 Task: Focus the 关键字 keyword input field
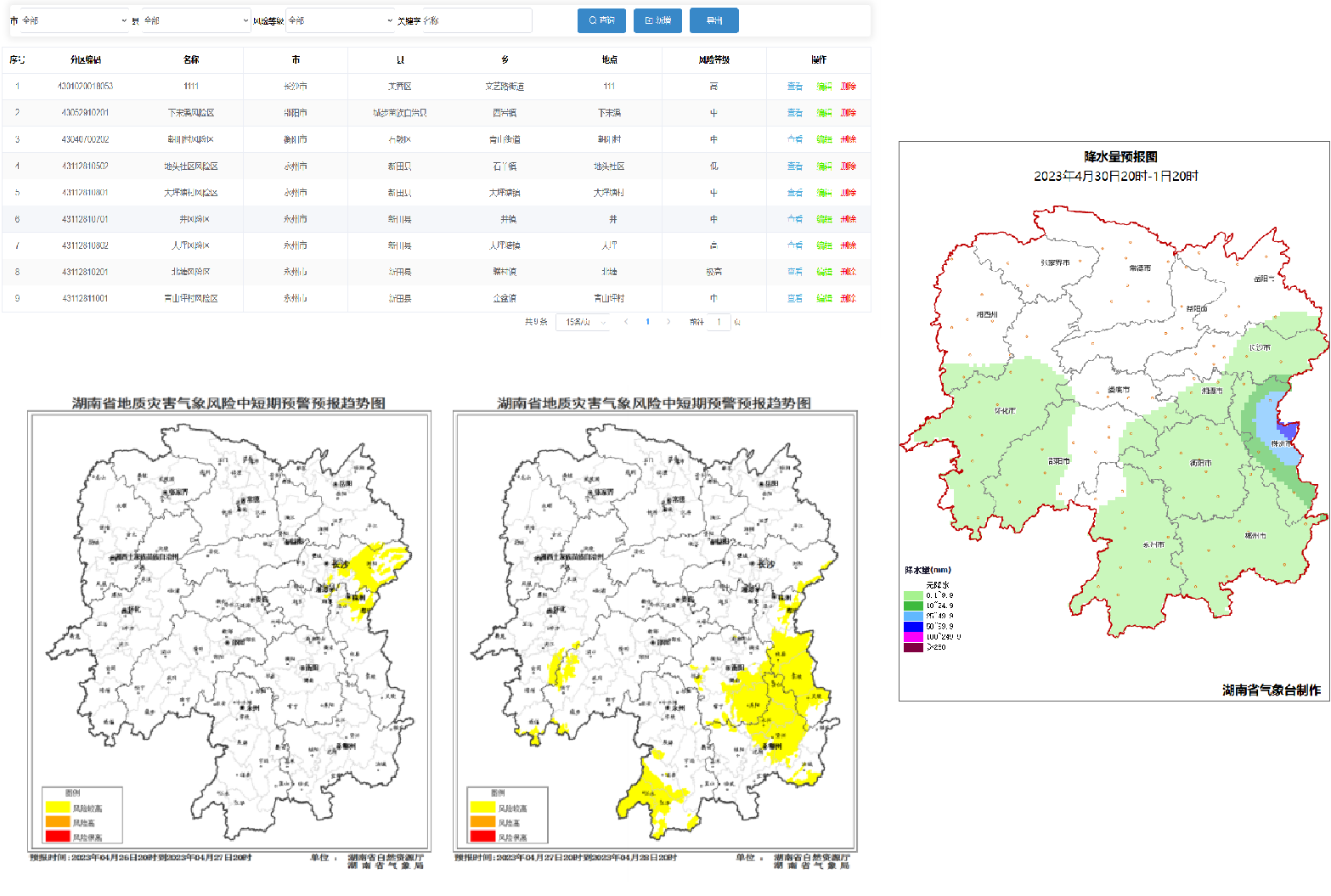point(476,20)
